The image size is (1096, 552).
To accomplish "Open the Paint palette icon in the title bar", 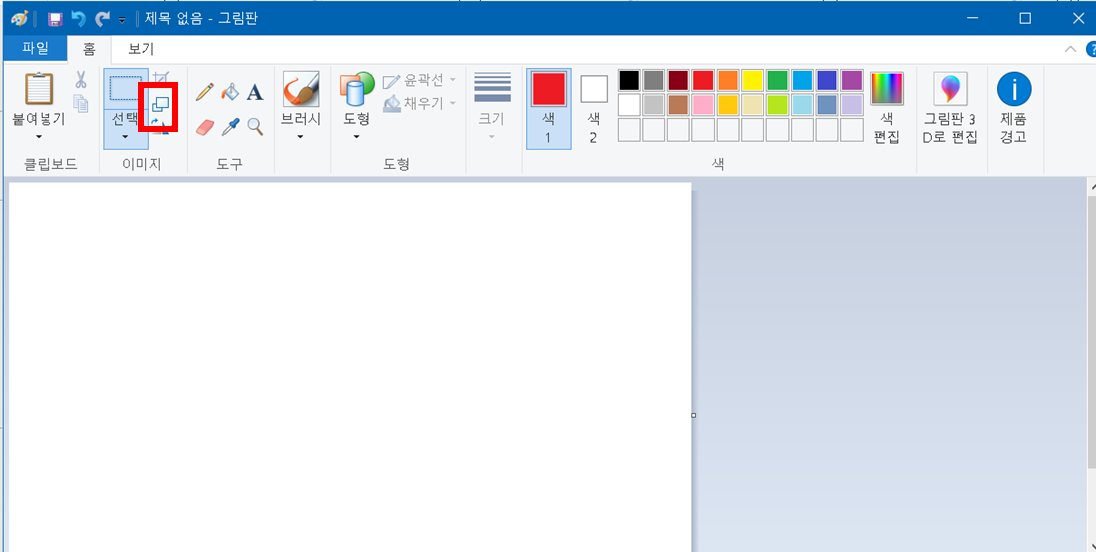I will coord(19,19).
